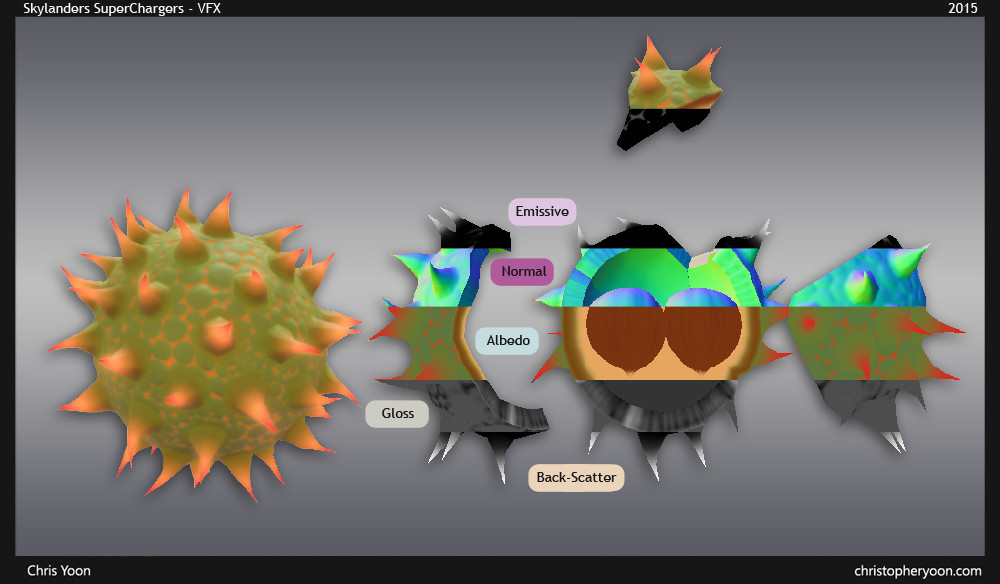Click the Chris Yoon author name
Viewport: 1000px width, 584px height.
tap(59, 571)
